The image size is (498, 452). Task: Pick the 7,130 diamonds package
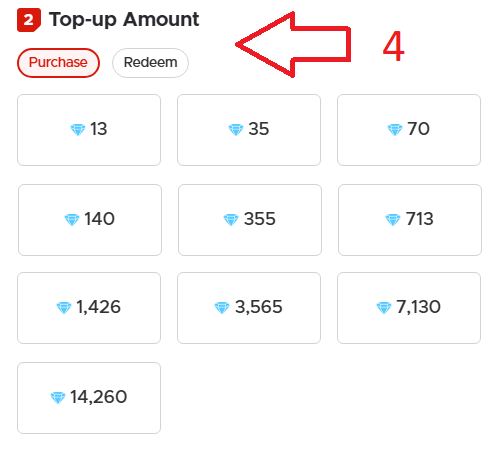click(409, 308)
